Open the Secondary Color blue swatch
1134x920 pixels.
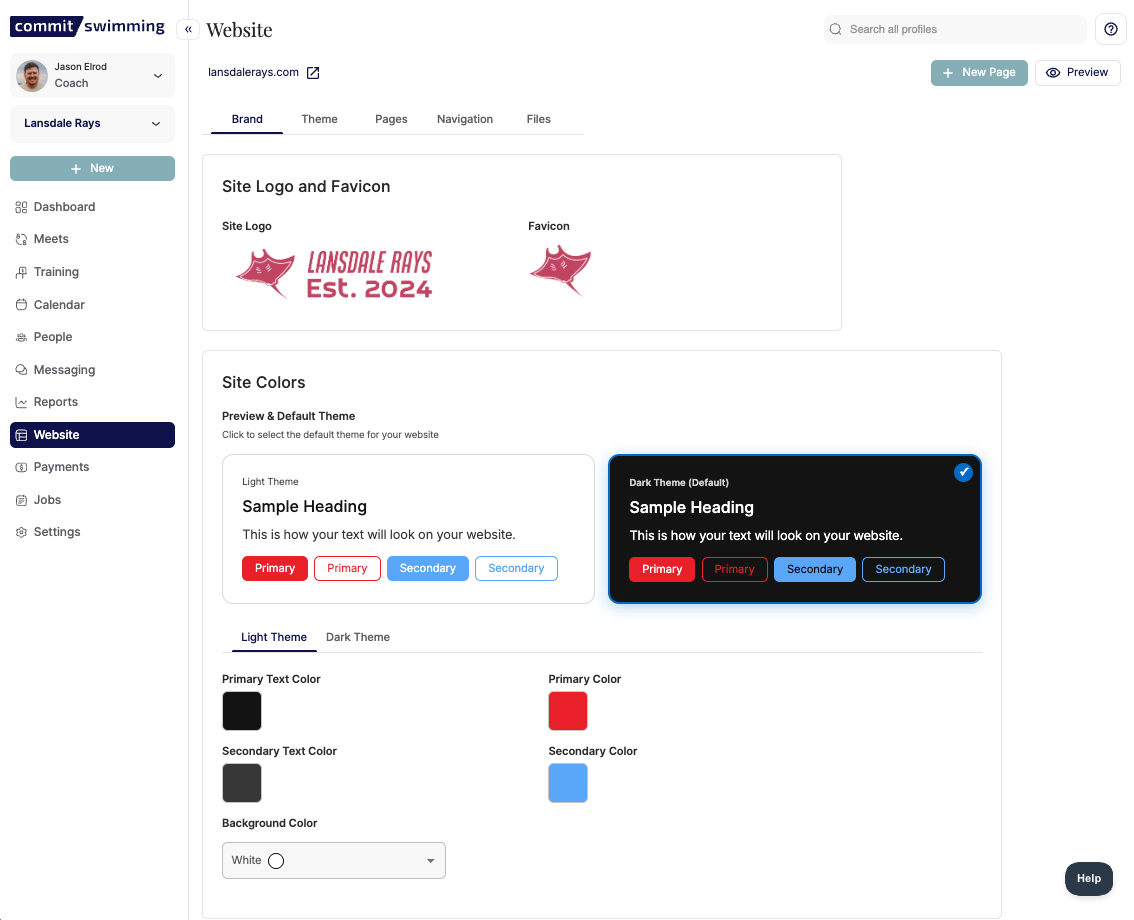click(x=568, y=783)
